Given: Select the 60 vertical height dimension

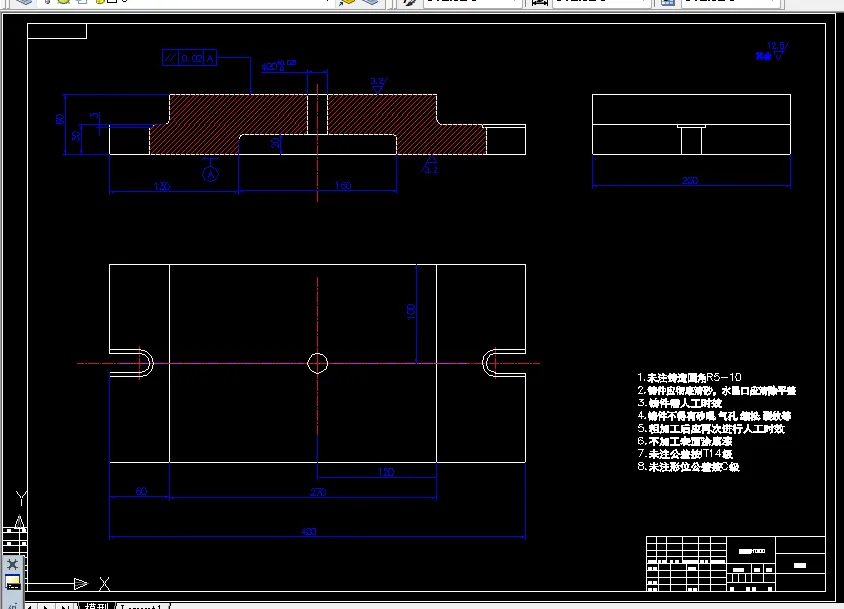Looking at the screenshot, I should click(x=59, y=119).
